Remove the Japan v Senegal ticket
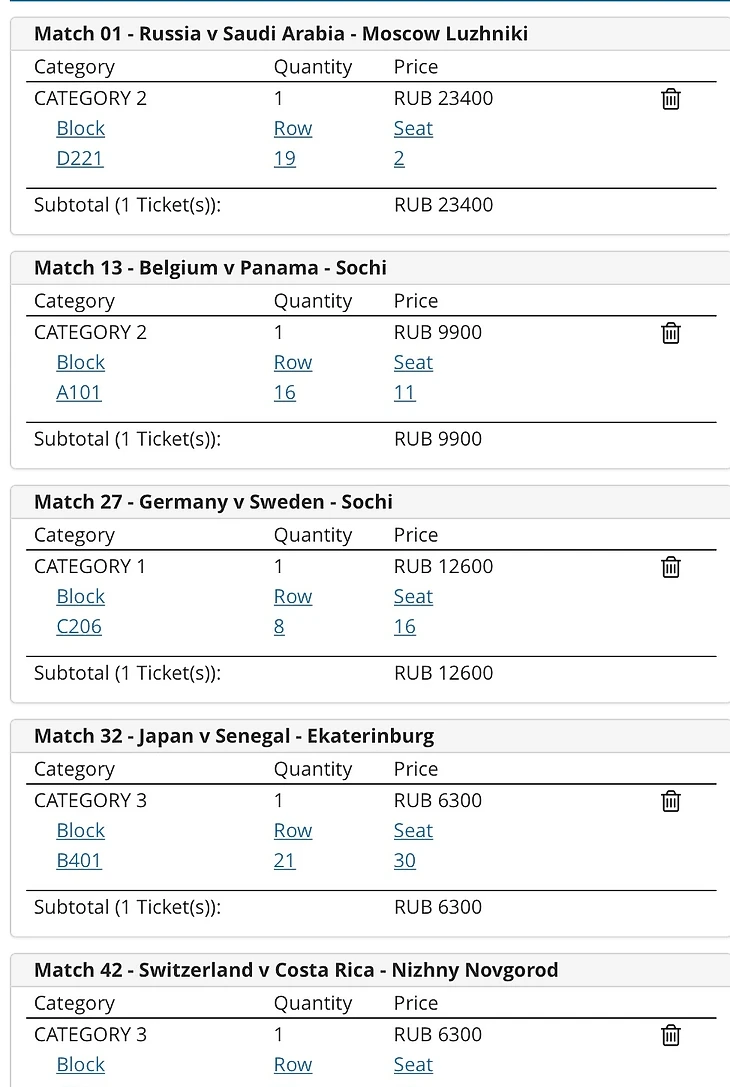Viewport: 730px width, 1087px height. pos(671,801)
